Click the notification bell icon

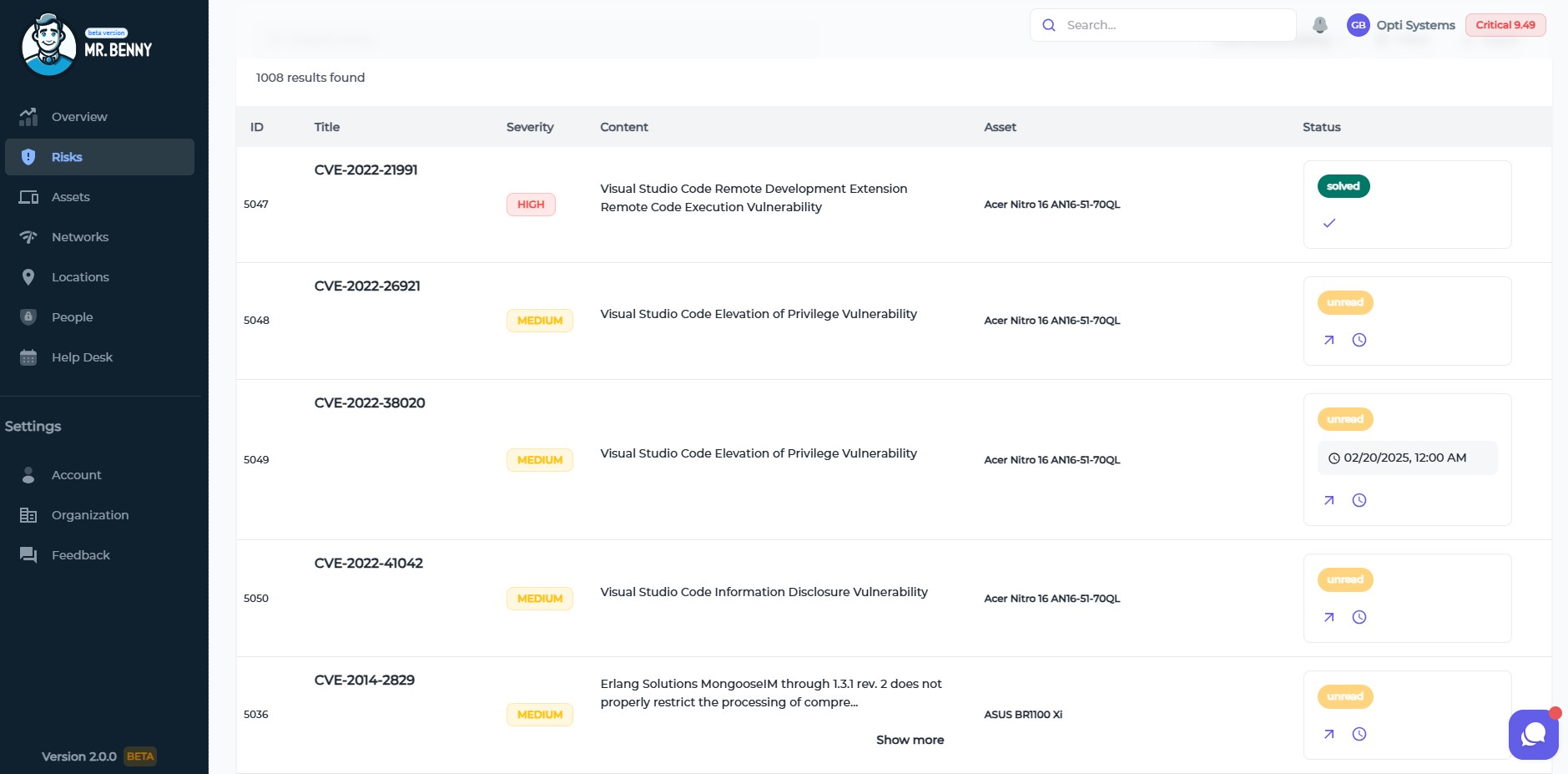tap(1319, 25)
